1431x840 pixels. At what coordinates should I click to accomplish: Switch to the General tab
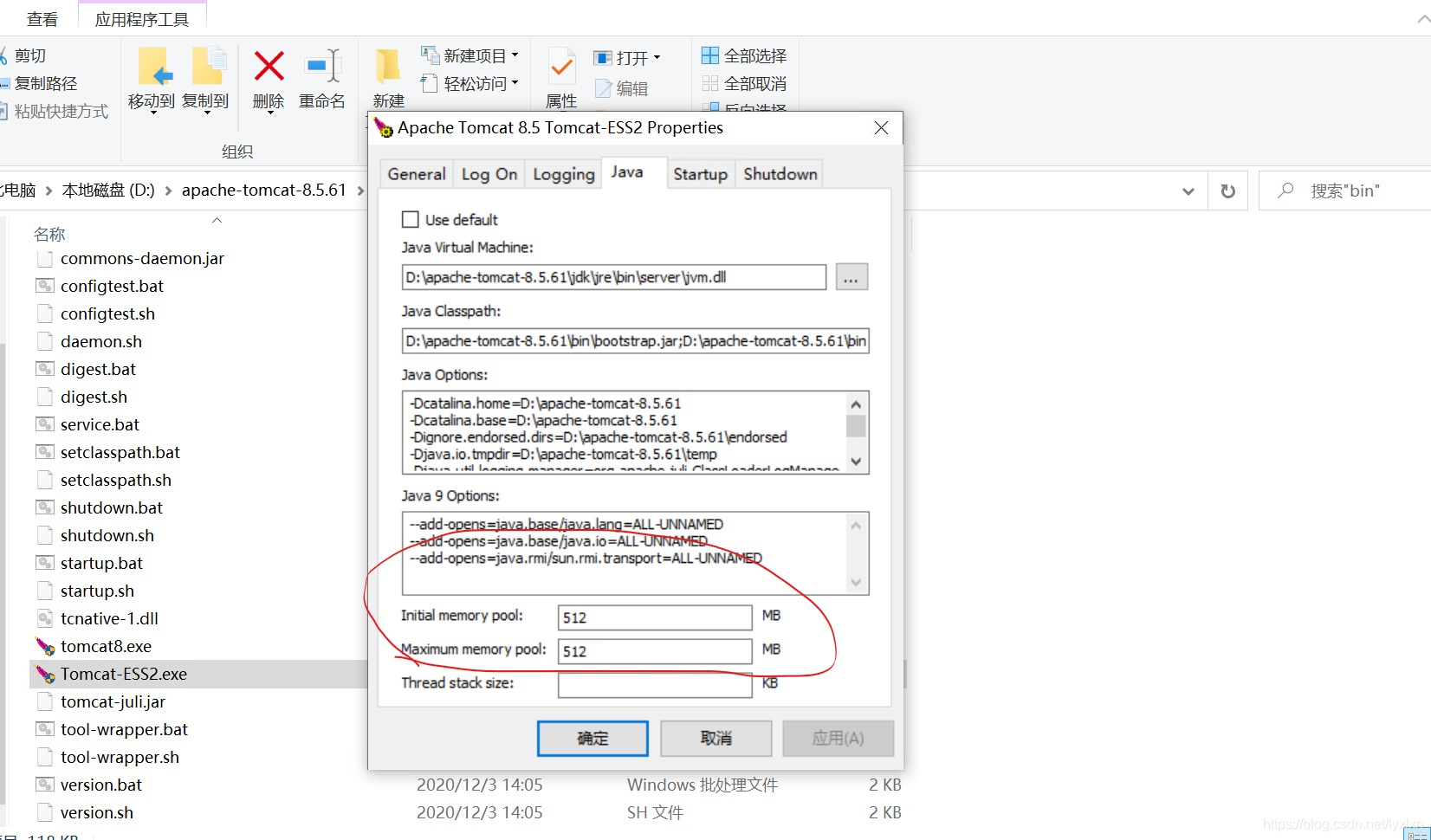417,174
